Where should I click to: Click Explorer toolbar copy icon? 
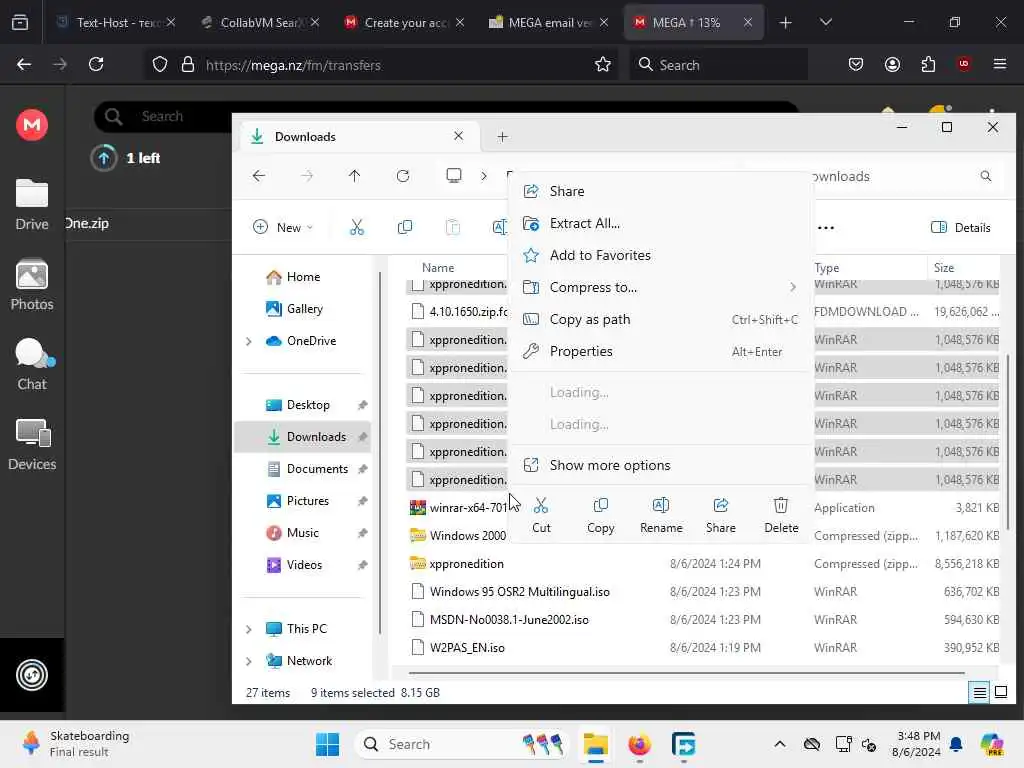405,227
